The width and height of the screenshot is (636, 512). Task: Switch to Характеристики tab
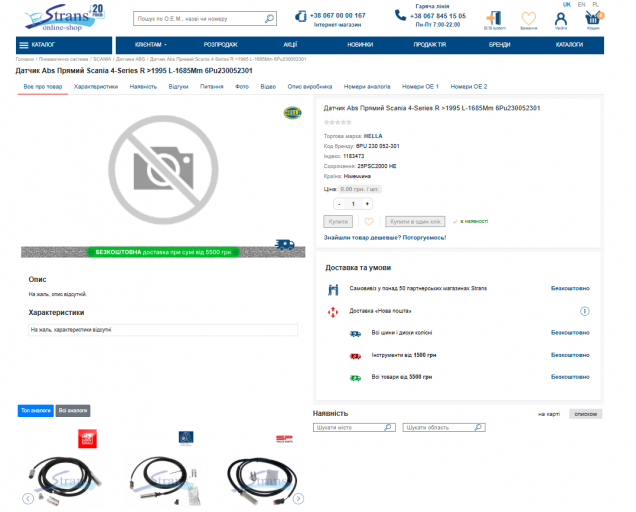tap(96, 87)
